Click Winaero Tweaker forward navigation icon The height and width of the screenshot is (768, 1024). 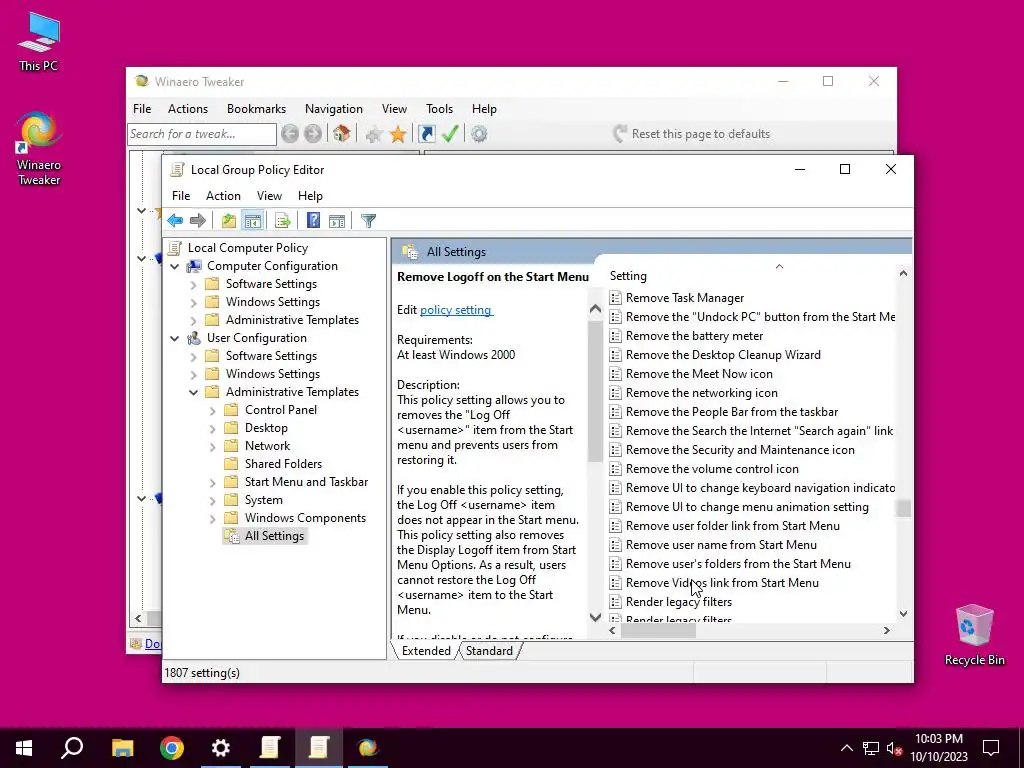point(313,134)
